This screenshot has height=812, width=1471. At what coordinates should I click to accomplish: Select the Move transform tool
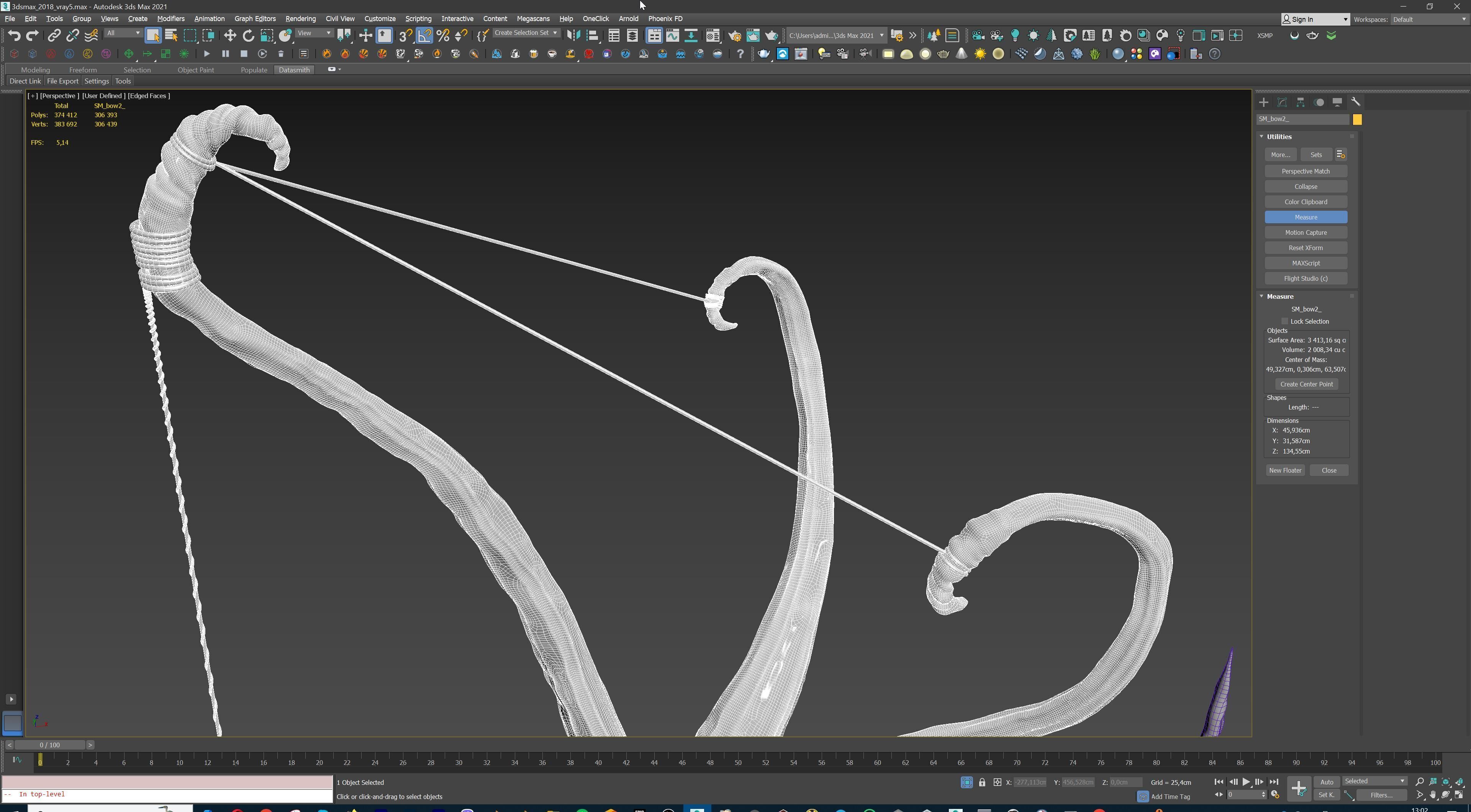tap(229, 35)
